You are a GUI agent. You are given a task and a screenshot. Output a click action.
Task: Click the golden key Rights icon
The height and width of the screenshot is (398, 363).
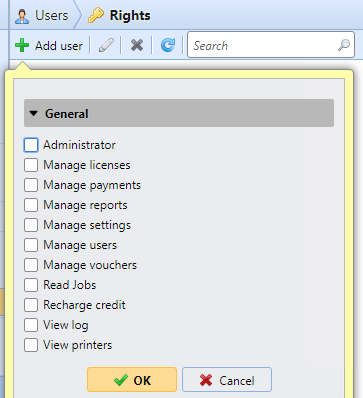96,16
